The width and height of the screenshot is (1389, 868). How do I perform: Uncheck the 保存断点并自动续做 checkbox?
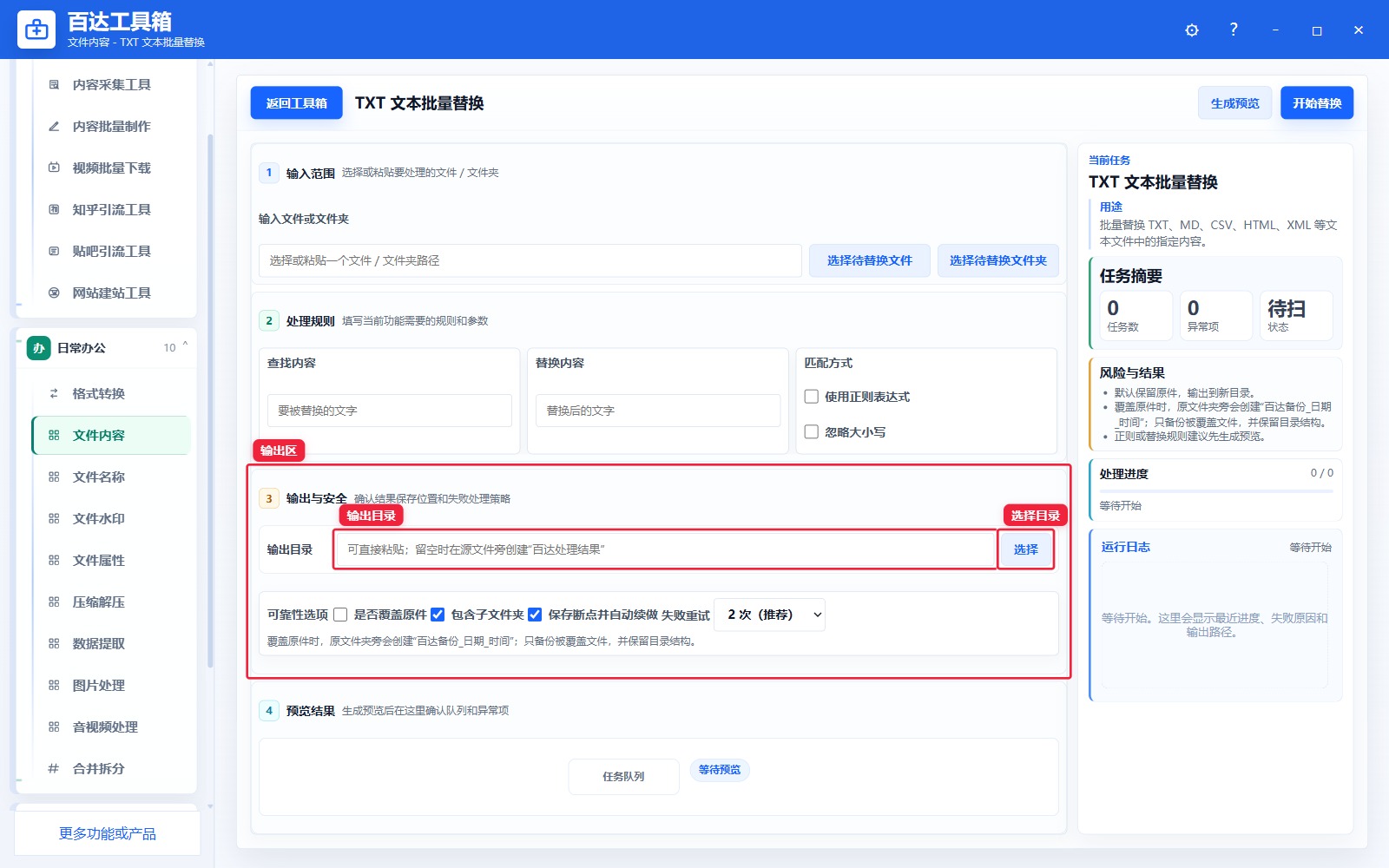(535, 615)
